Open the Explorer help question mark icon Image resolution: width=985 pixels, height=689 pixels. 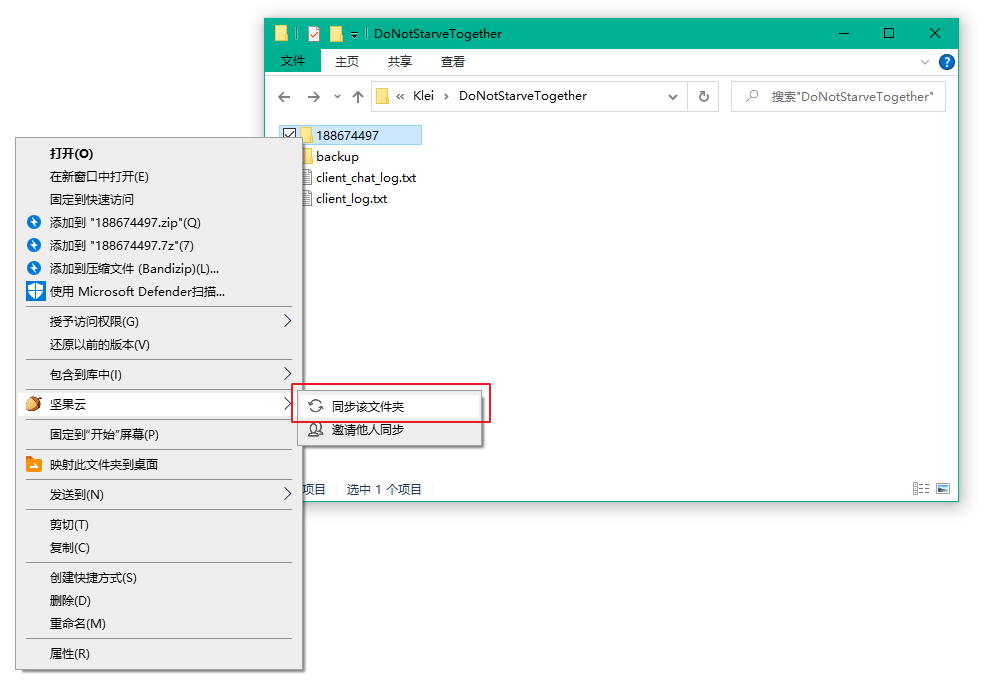click(x=946, y=62)
